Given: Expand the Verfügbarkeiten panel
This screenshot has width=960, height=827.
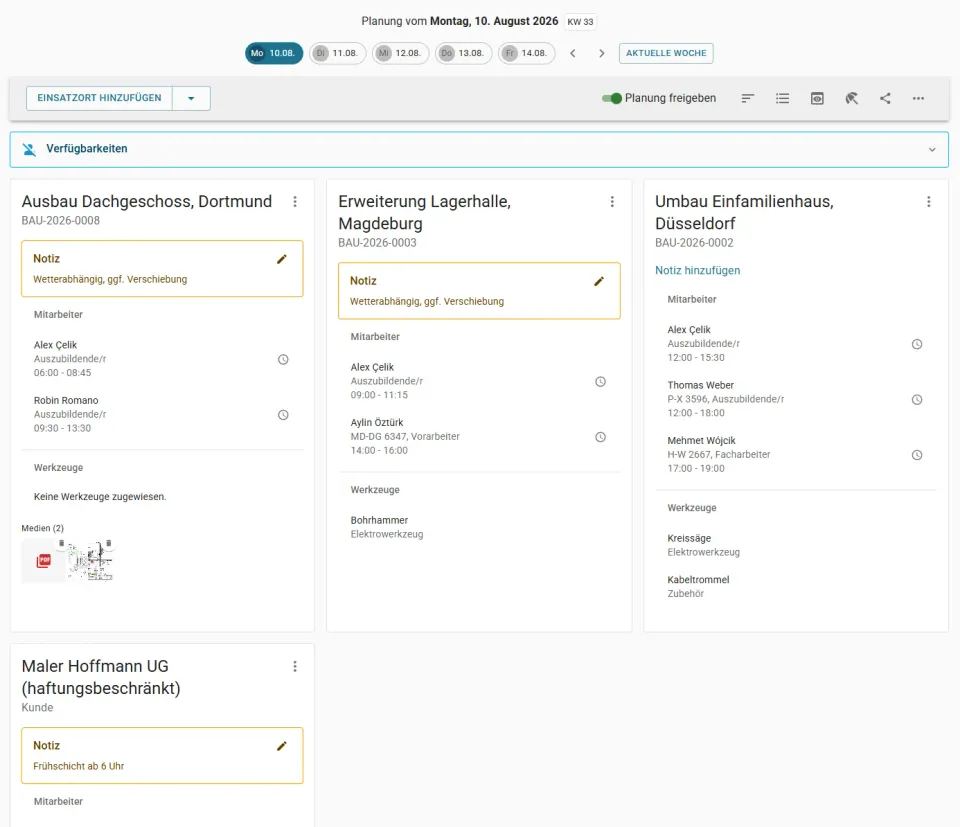Looking at the screenshot, I should coord(479,149).
